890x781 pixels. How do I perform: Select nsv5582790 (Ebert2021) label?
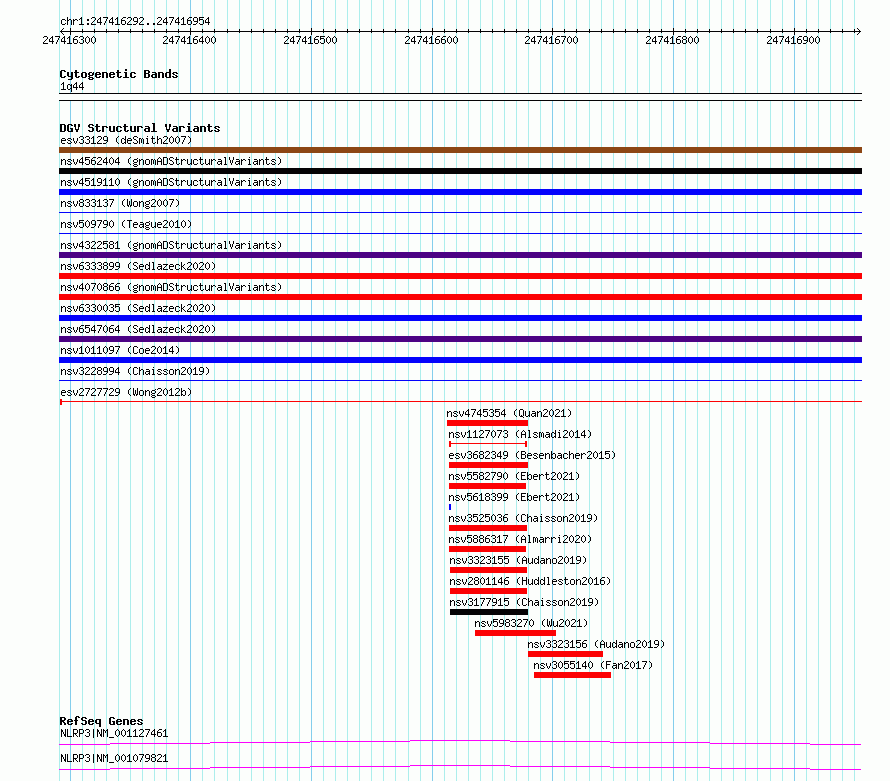(x=514, y=476)
